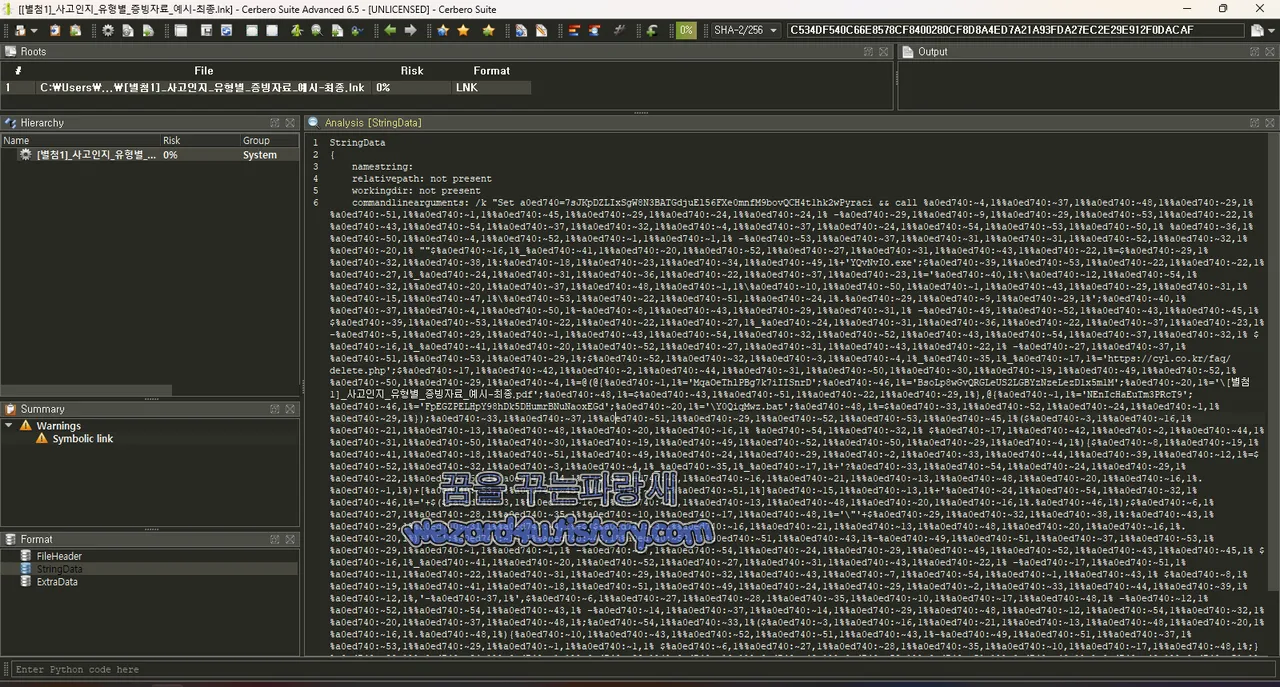Select FileHeader in Format tree
This screenshot has width=1280, height=687.
(59, 556)
